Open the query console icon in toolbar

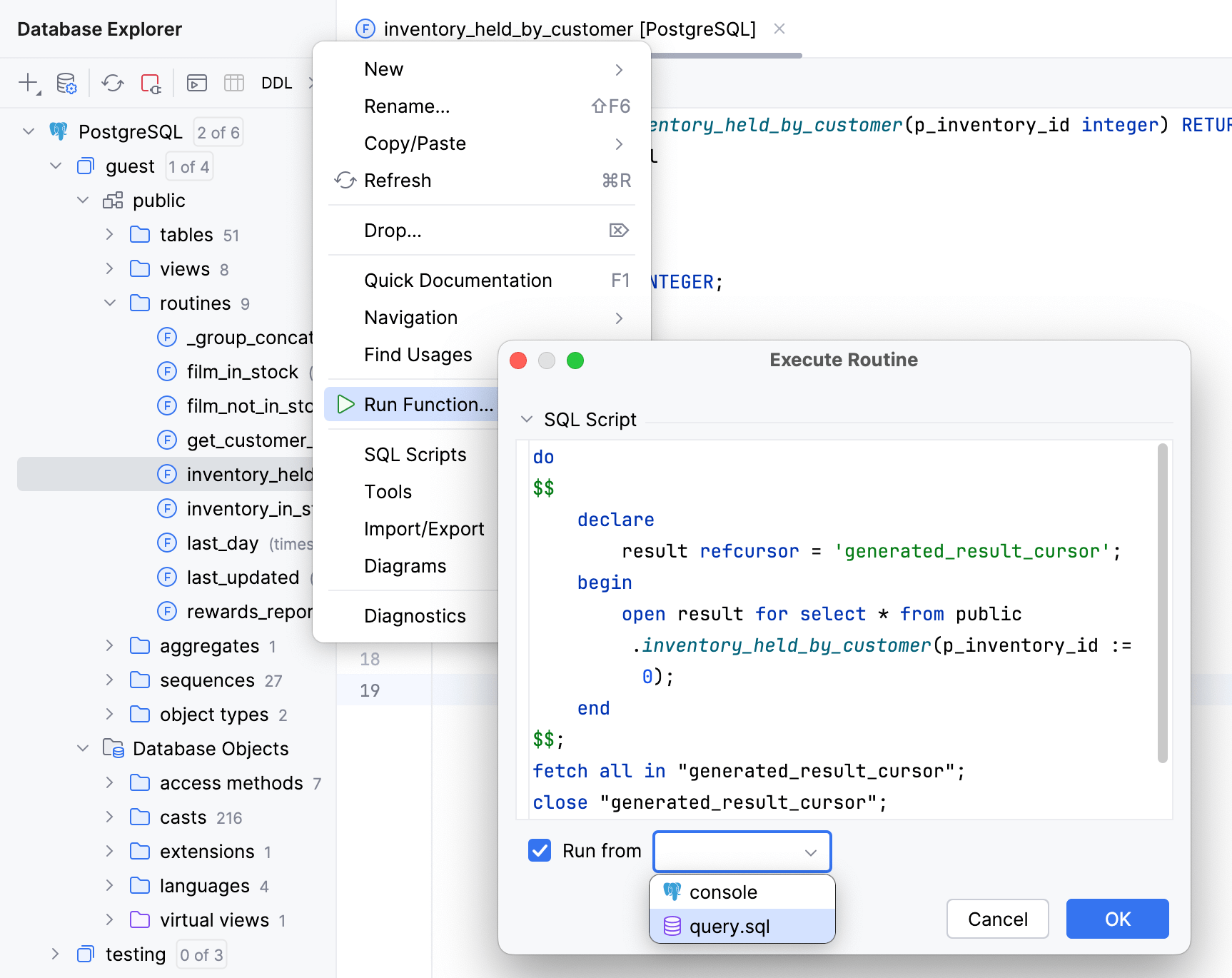pos(197,83)
